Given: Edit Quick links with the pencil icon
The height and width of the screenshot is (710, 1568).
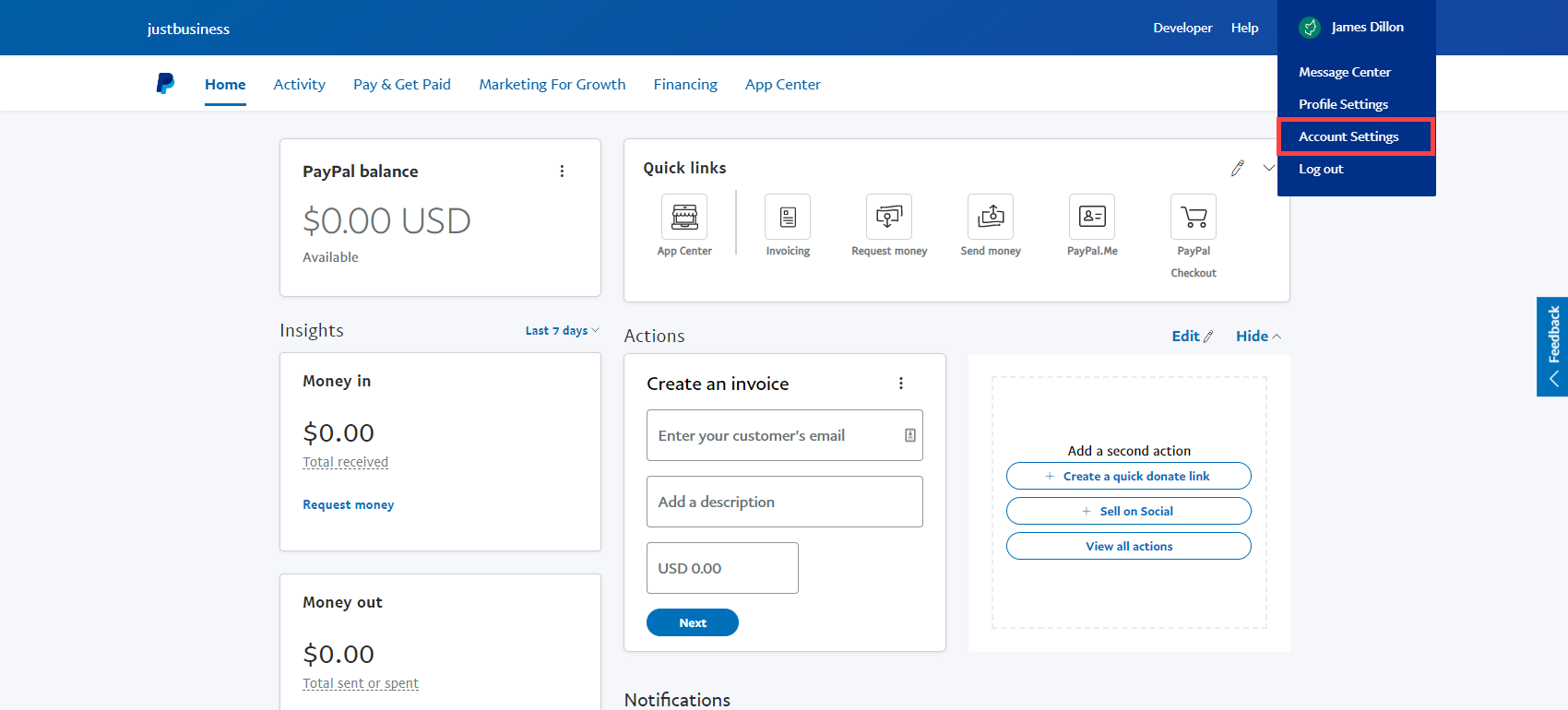Looking at the screenshot, I should click(1238, 168).
